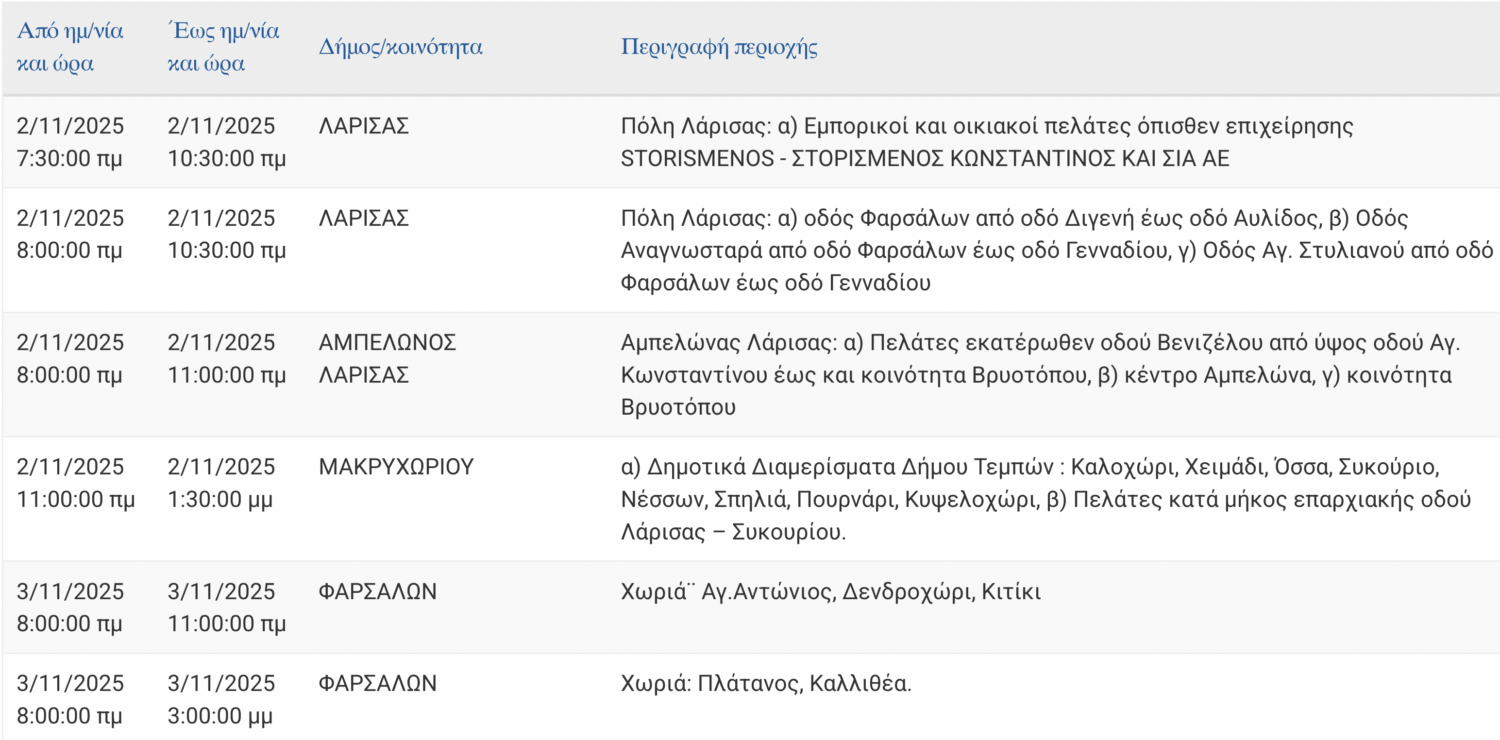This screenshot has height=740, width=1500.
Task: Click the Πλάτανος, Καλλιθέα villages description
Action: (x=766, y=684)
